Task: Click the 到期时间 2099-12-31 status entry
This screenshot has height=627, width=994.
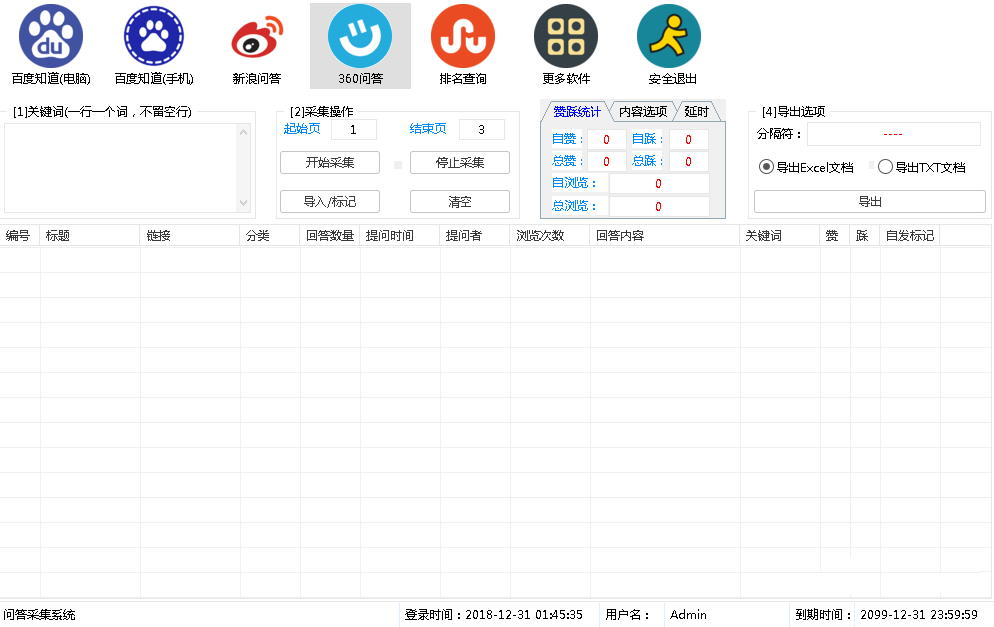Action: [x=886, y=615]
